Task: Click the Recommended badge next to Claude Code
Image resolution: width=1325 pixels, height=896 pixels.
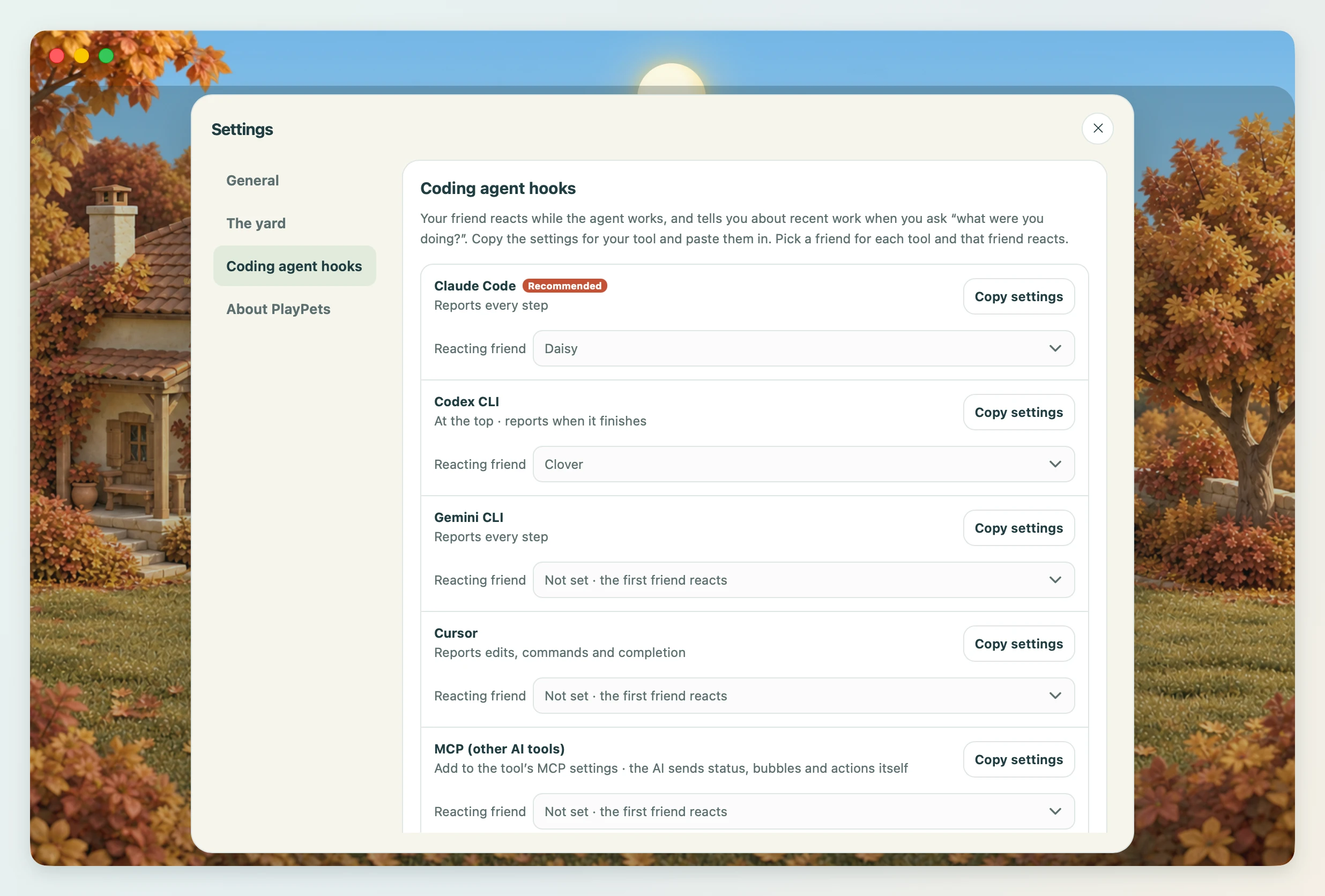Action: coord(564,286)
